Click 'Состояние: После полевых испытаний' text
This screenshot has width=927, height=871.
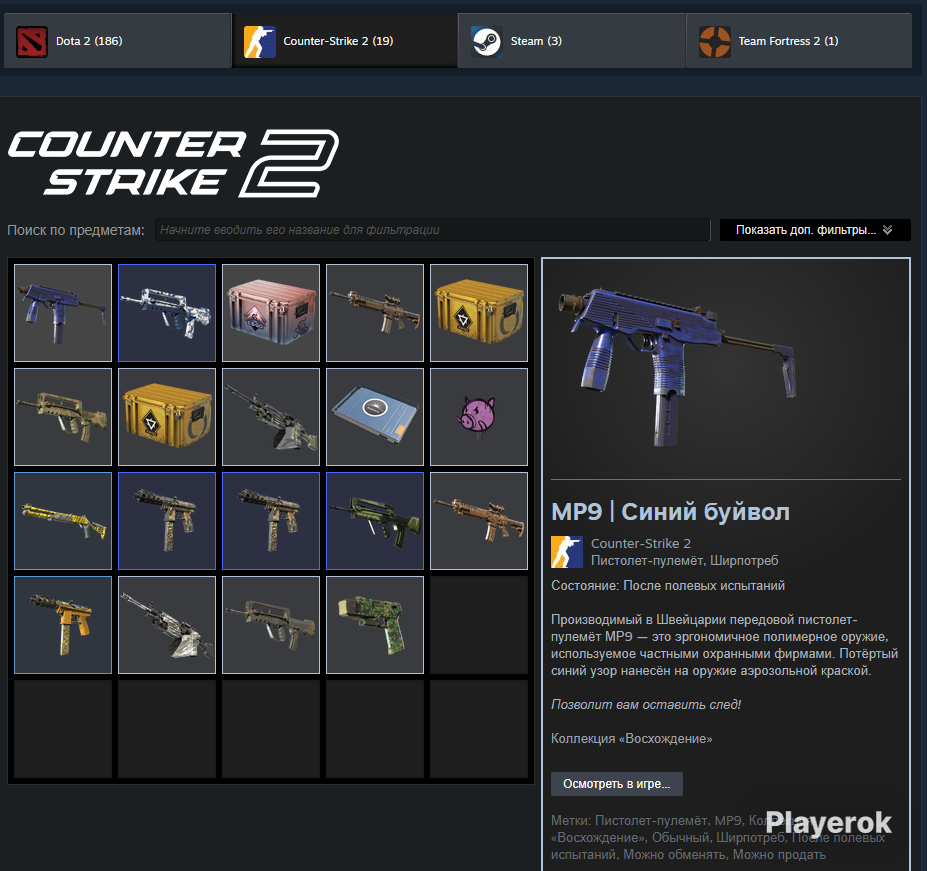[668, 585]
